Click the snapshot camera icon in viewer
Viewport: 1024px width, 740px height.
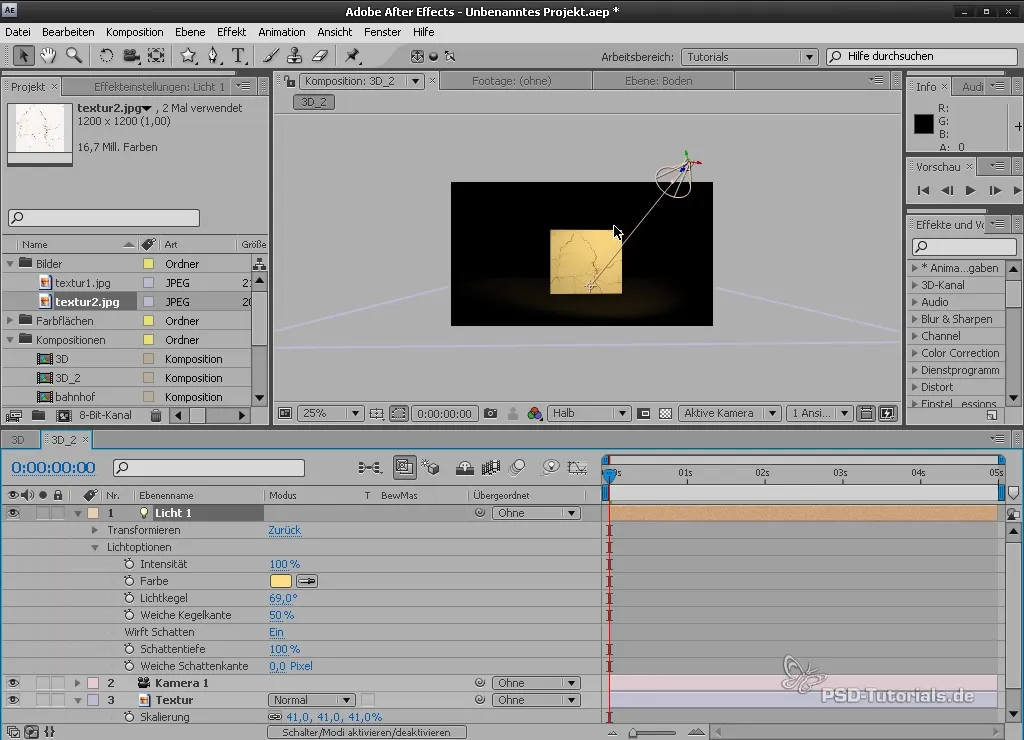pyautogui.click(x=490, y=413)
